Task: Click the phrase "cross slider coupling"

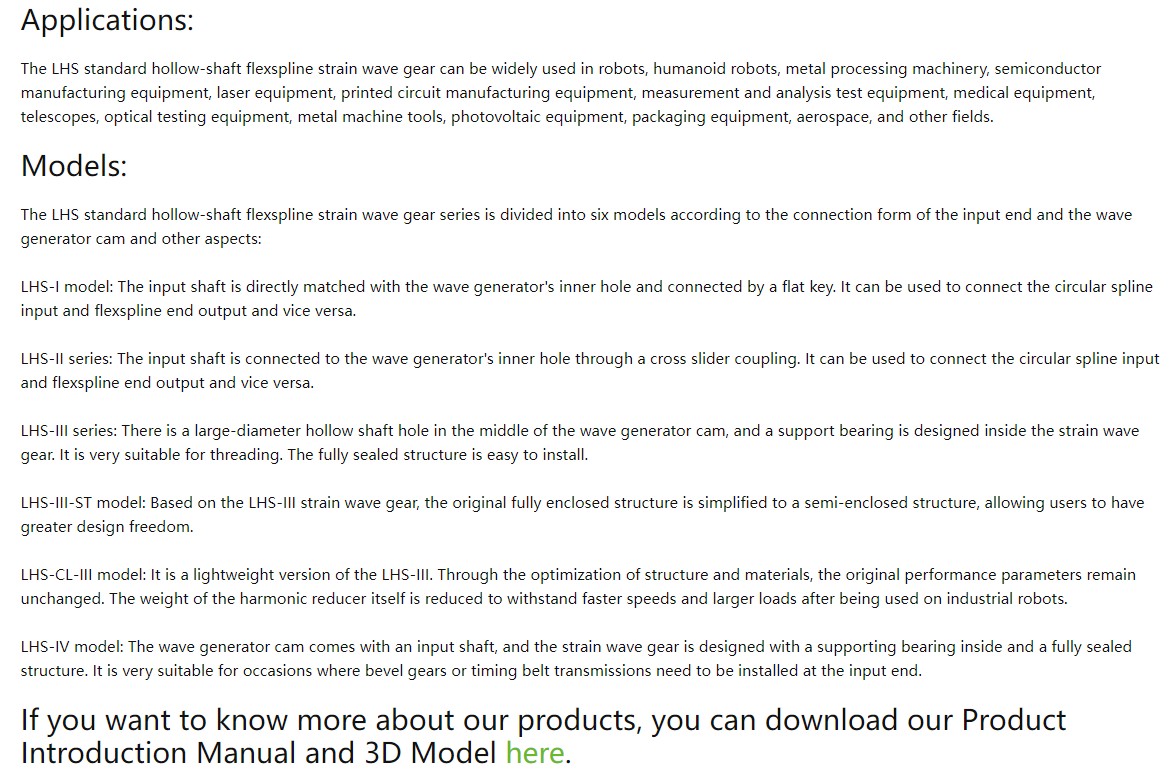Action: click(720, 358)
